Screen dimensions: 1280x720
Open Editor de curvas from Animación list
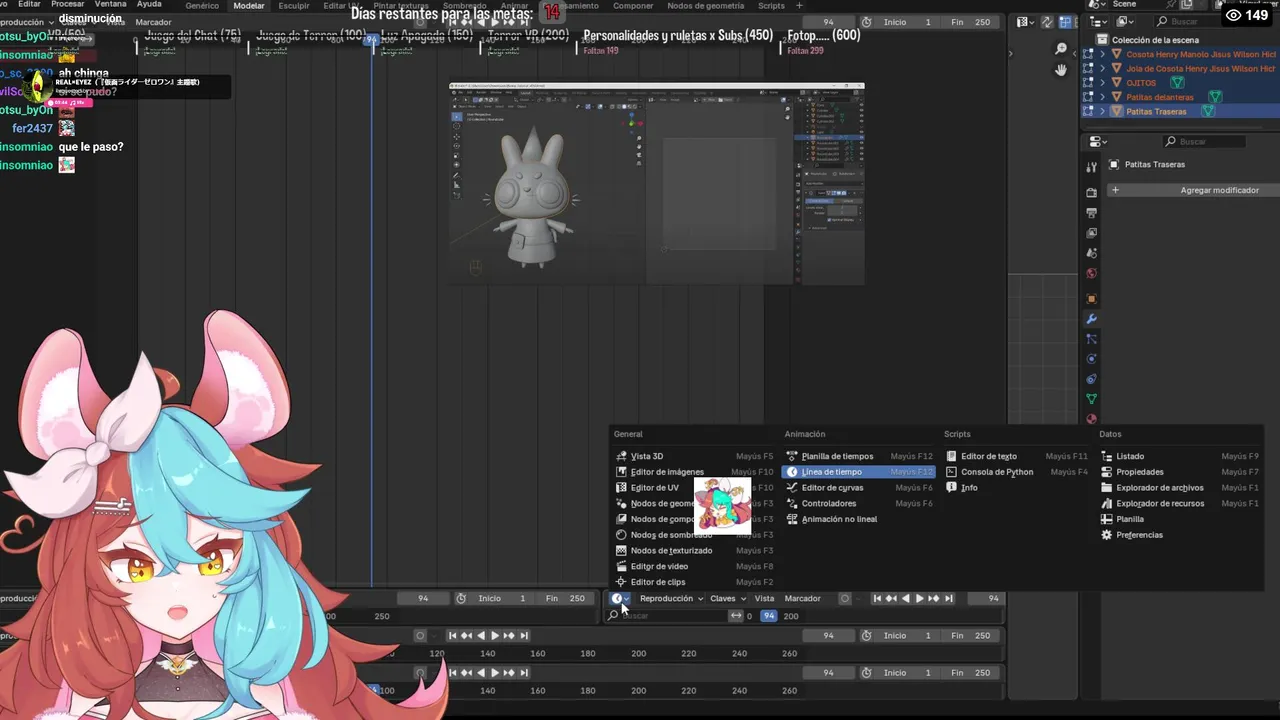click(x=859, y=488)
